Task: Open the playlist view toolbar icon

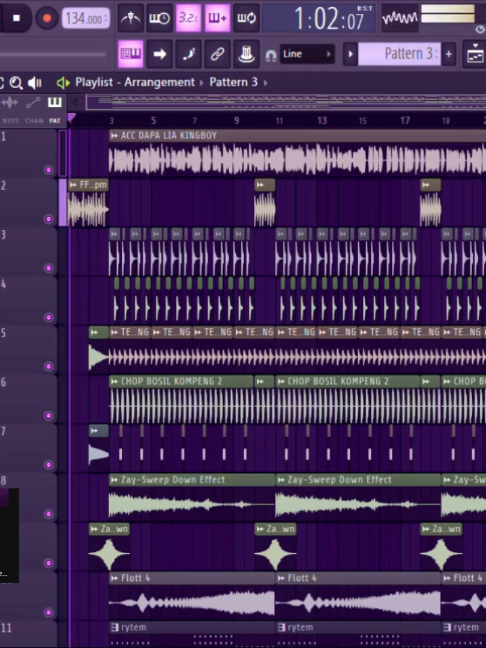Action: point(131,54)
